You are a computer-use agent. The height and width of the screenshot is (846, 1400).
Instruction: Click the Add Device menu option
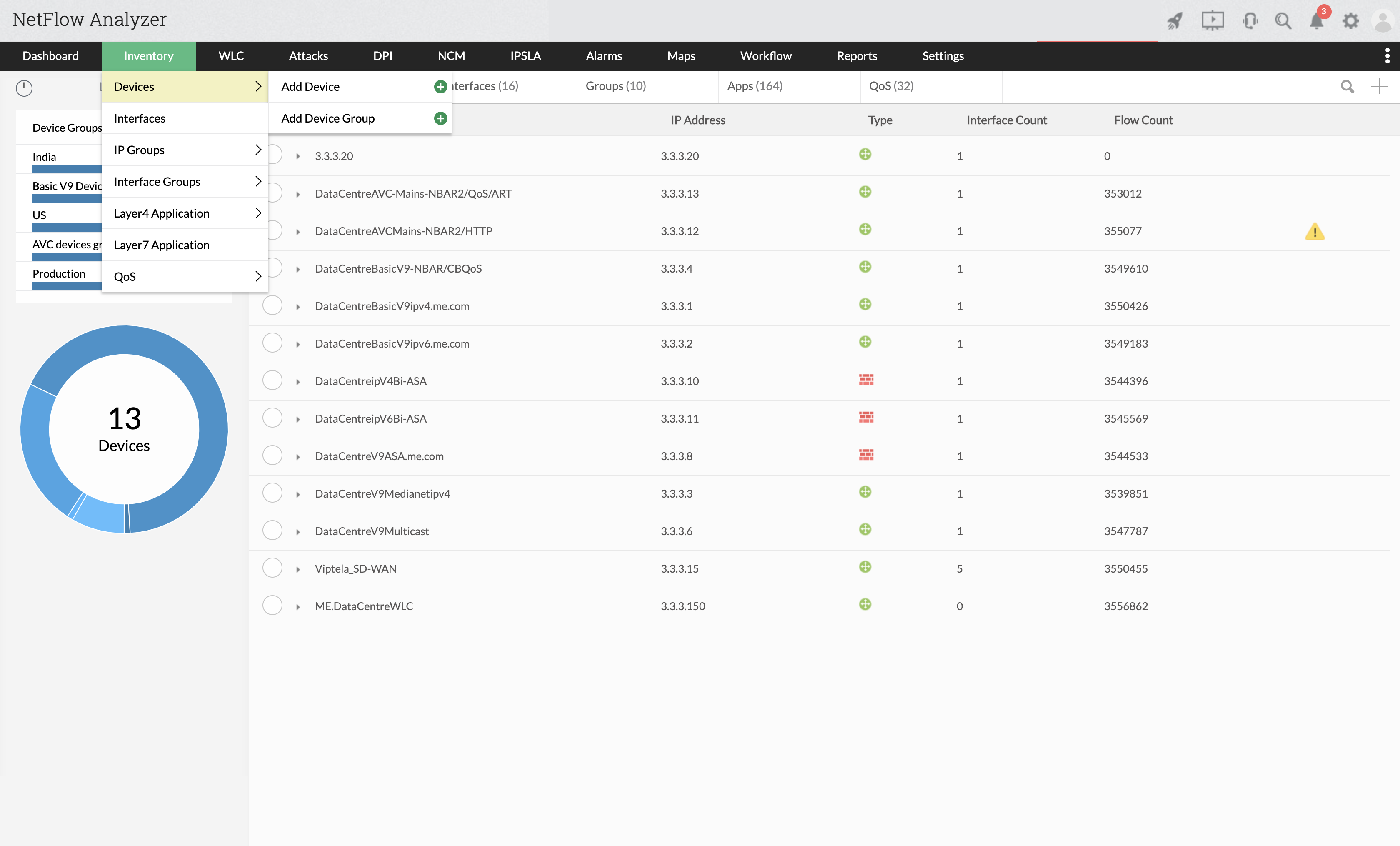click(x=310, y=86)
